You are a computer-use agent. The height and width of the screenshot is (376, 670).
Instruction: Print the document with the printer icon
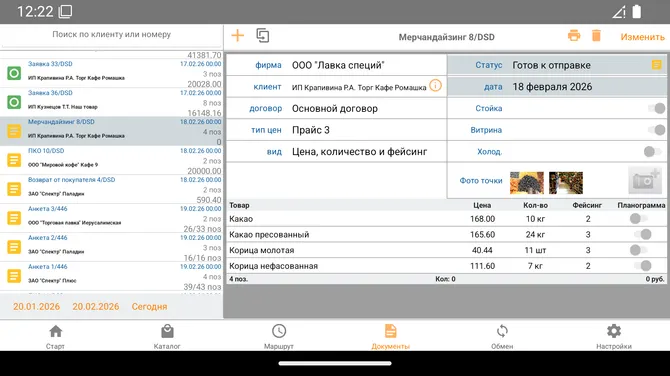pyautogui.click(x=574, y=35)
